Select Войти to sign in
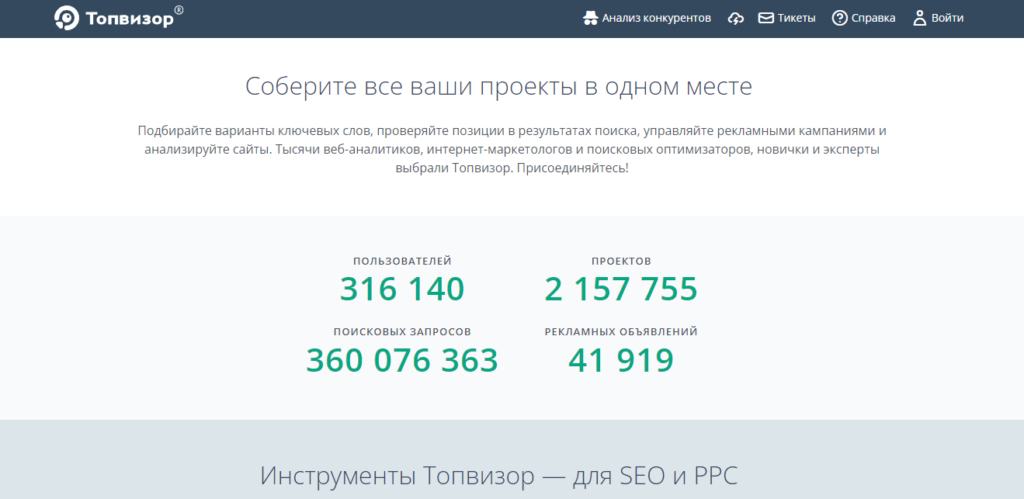The width and height of the screenshot is (1024, 499). click(x=947, y=18)
